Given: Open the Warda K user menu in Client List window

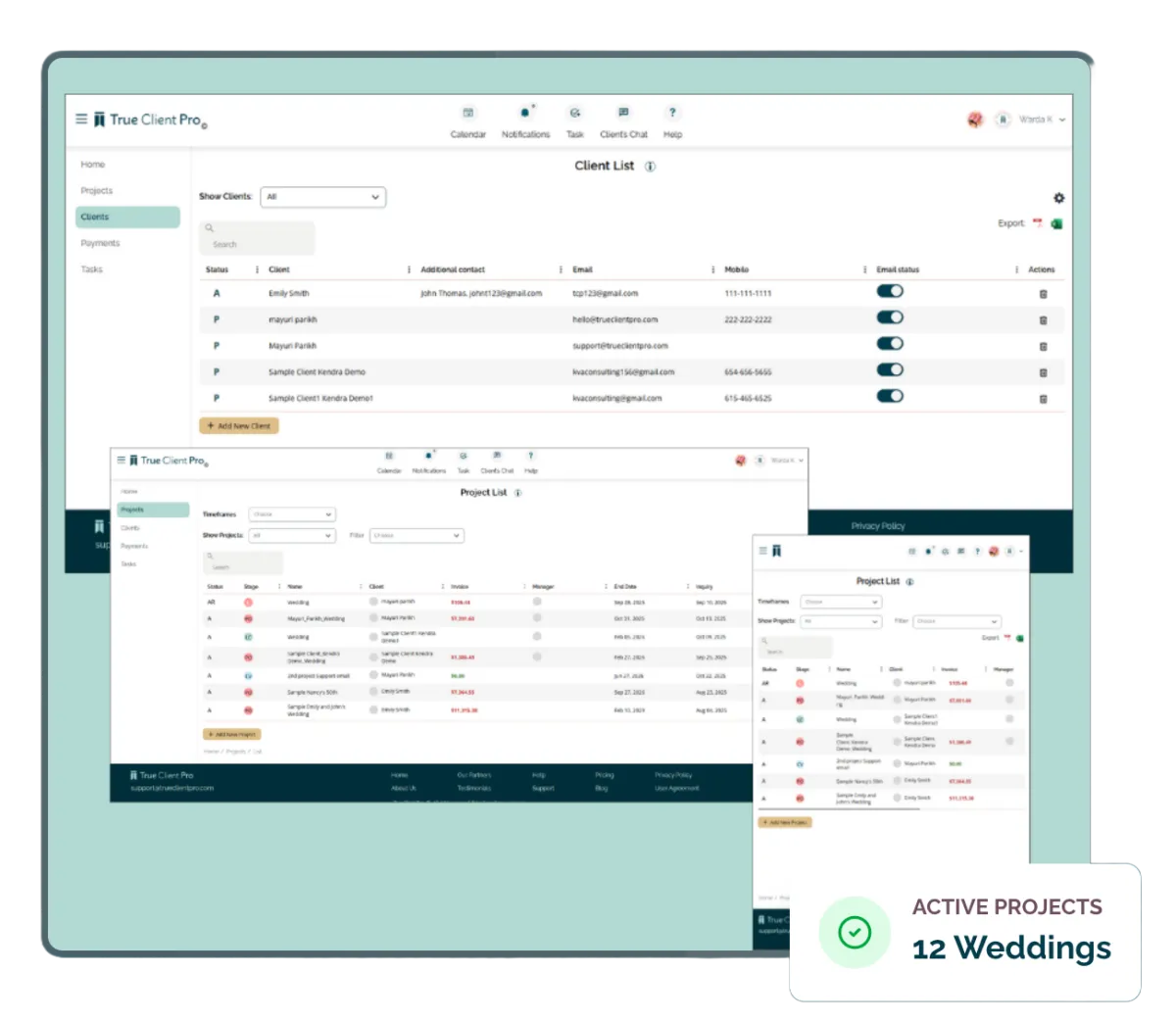Looking at the screenshot, I should click(x=1041, y=120).
